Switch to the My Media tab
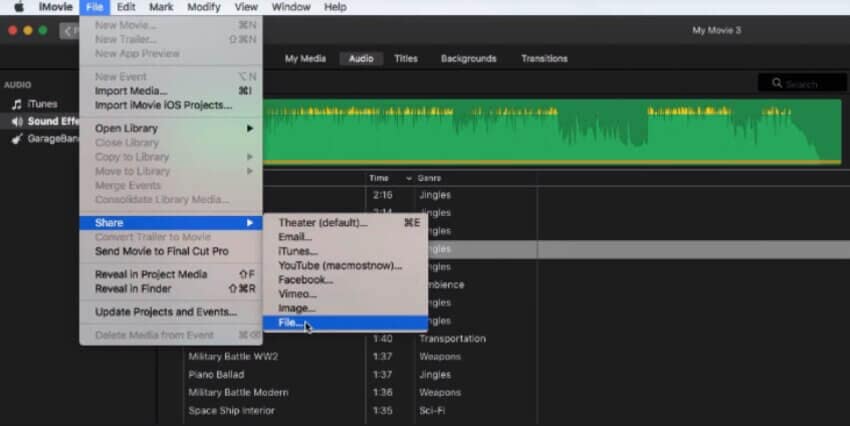The image size is (850, 426). [x=305, y=59]
